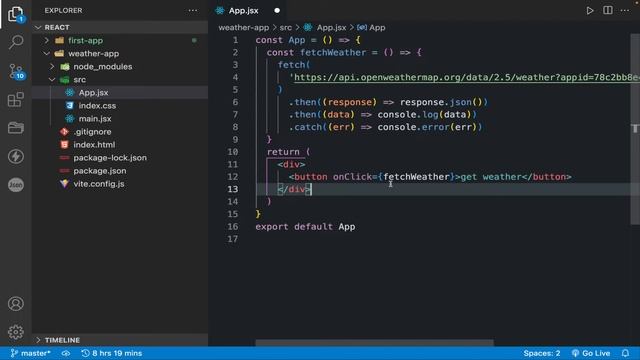Open the Search view in activity bar
Image resolution: width=640 pixels, height=360 pixels.
pyautogui.click(x=16, y=42)
